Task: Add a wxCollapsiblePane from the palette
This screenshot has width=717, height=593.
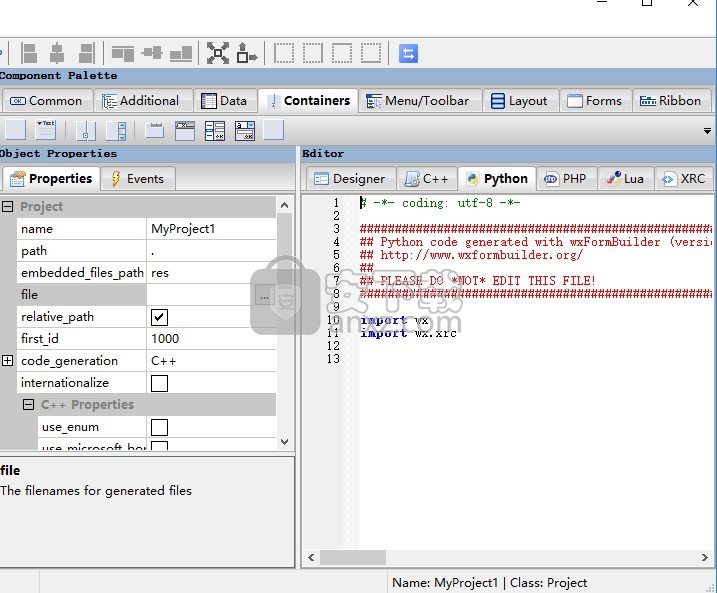Action: [46, 130]
